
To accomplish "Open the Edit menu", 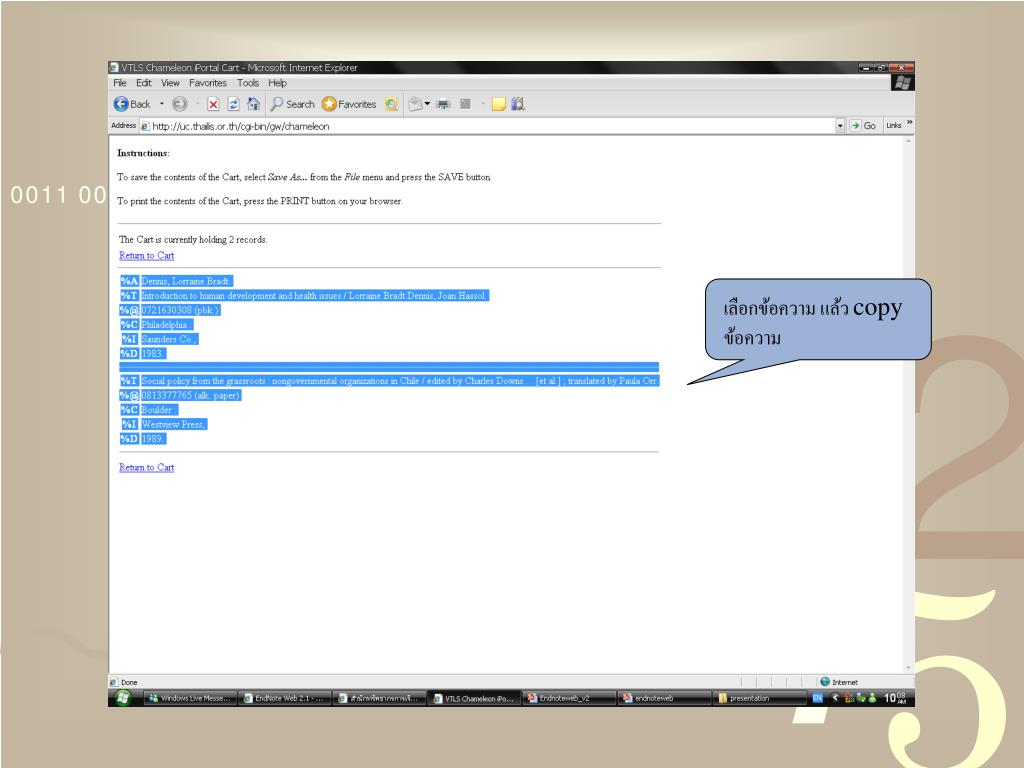I will click(144, 83).
